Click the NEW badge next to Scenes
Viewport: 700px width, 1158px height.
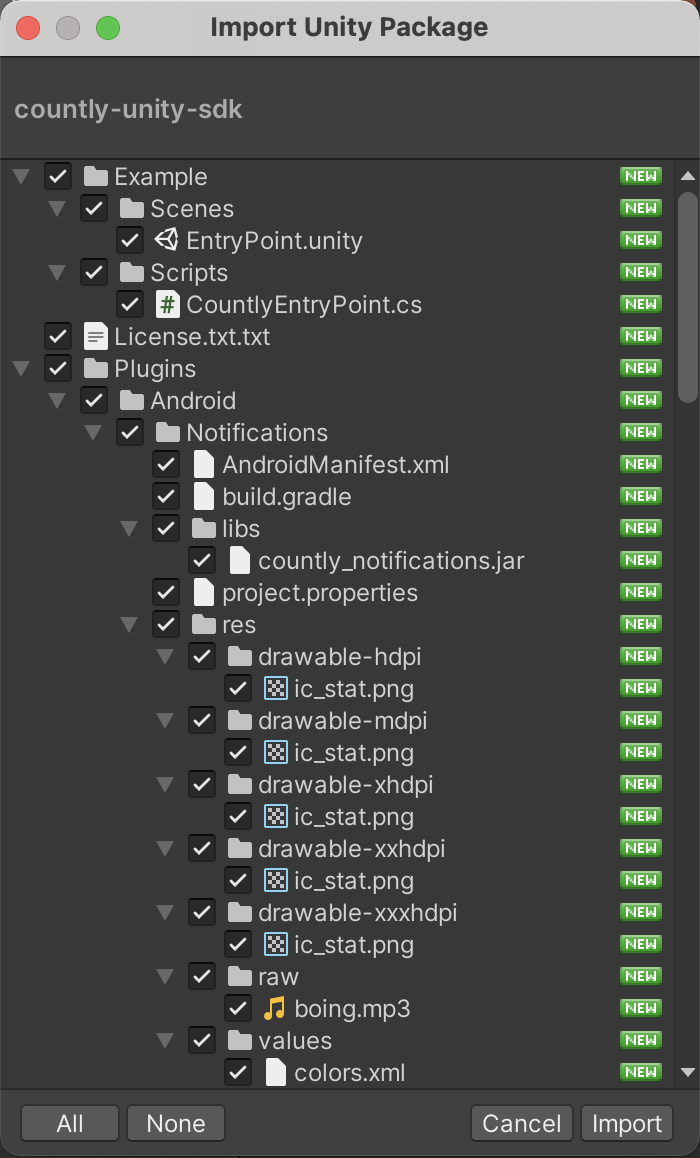tap(639, 208)
